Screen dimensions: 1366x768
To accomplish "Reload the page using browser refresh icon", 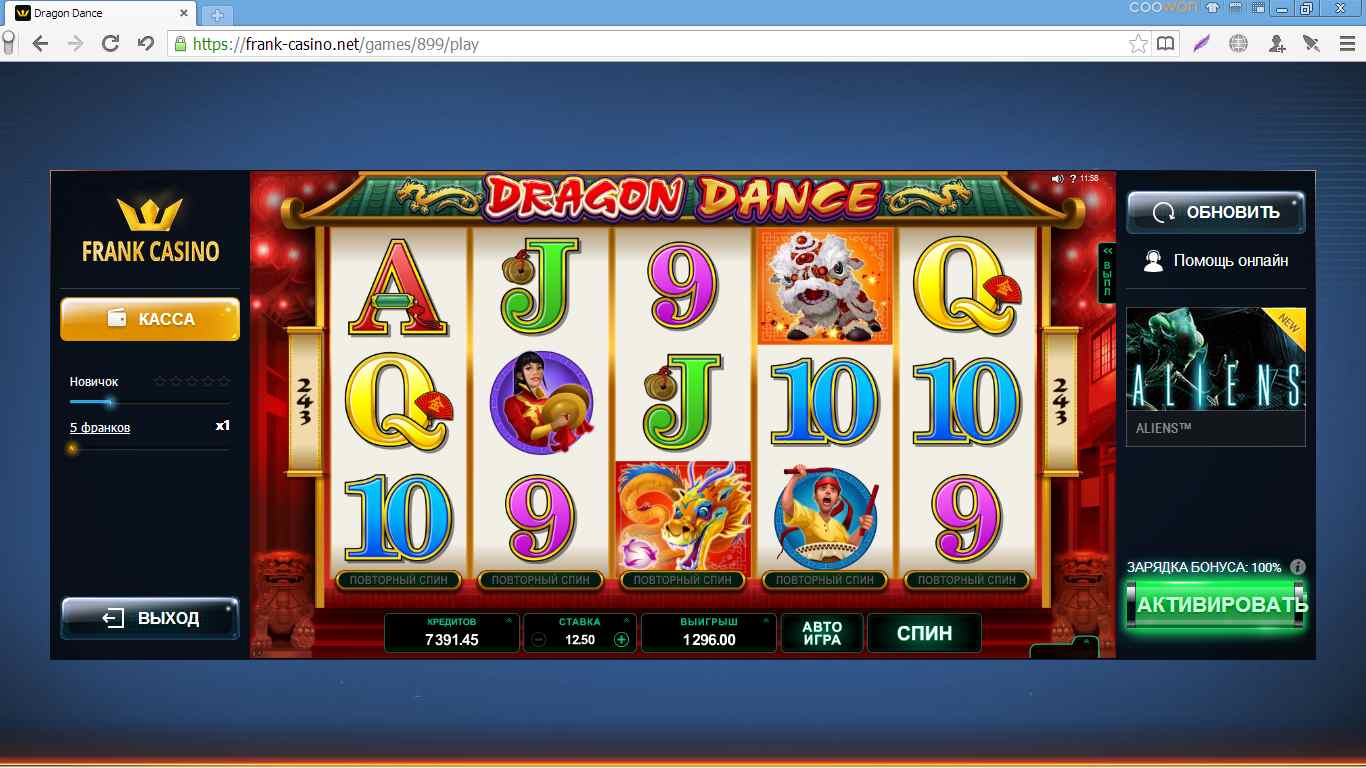I will click(x=111, y=43).
